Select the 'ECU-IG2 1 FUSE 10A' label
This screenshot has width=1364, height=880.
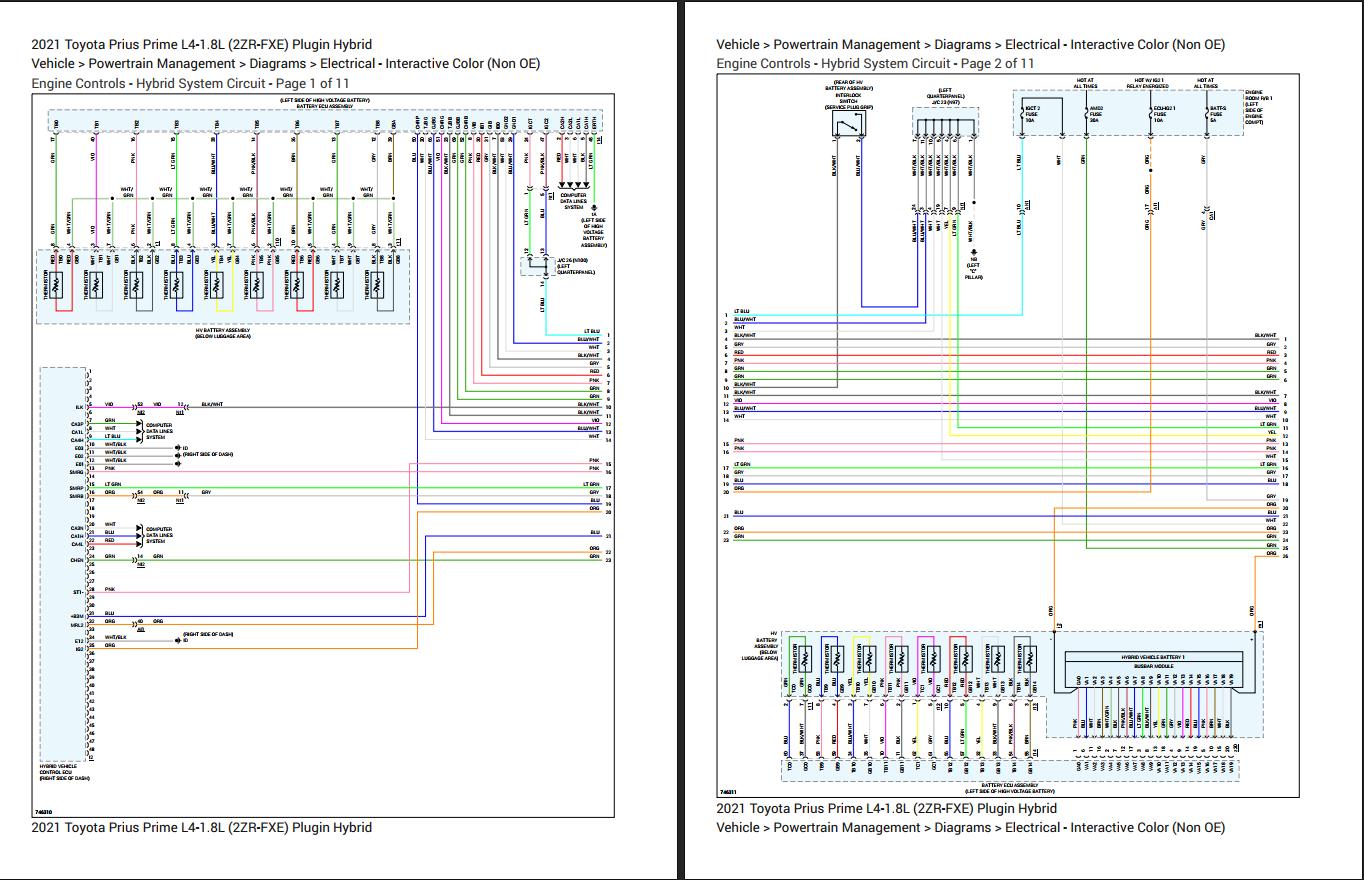1164,115
